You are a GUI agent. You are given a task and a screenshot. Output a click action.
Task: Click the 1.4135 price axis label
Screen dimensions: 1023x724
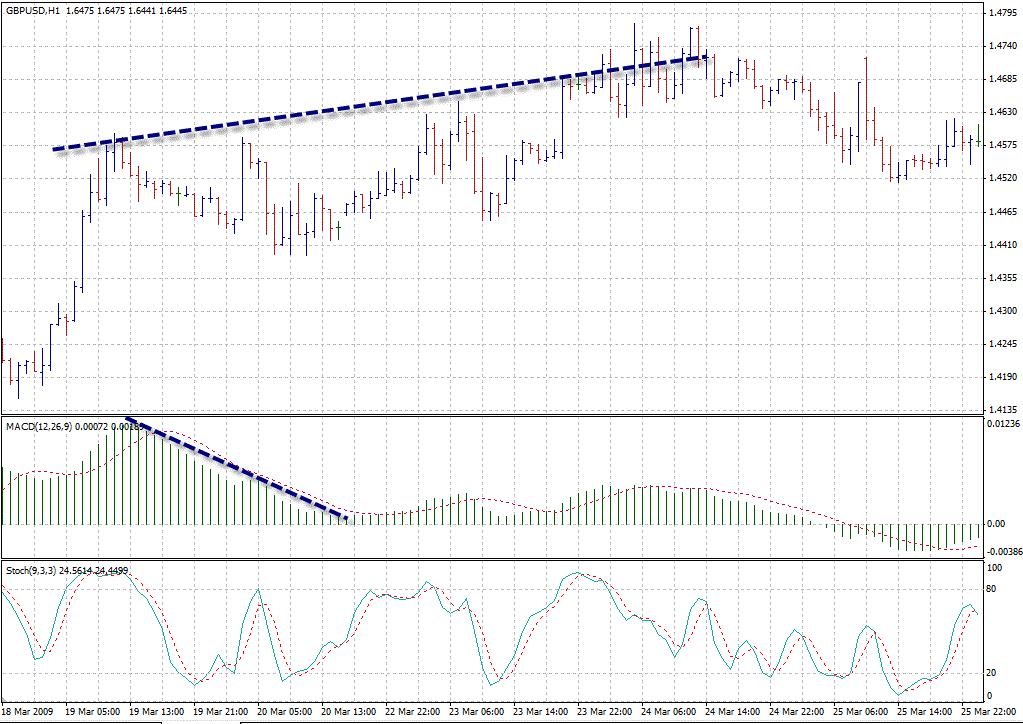point(1003,410)
